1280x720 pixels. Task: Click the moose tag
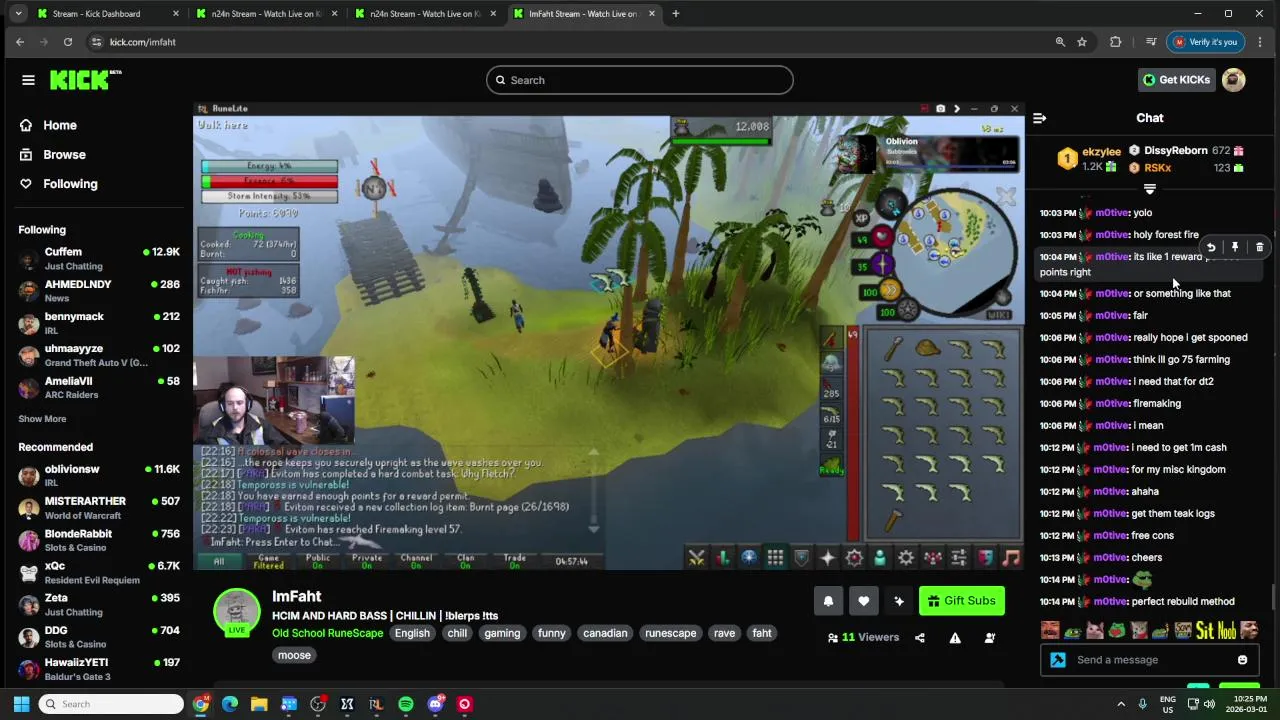pos(294,655)
